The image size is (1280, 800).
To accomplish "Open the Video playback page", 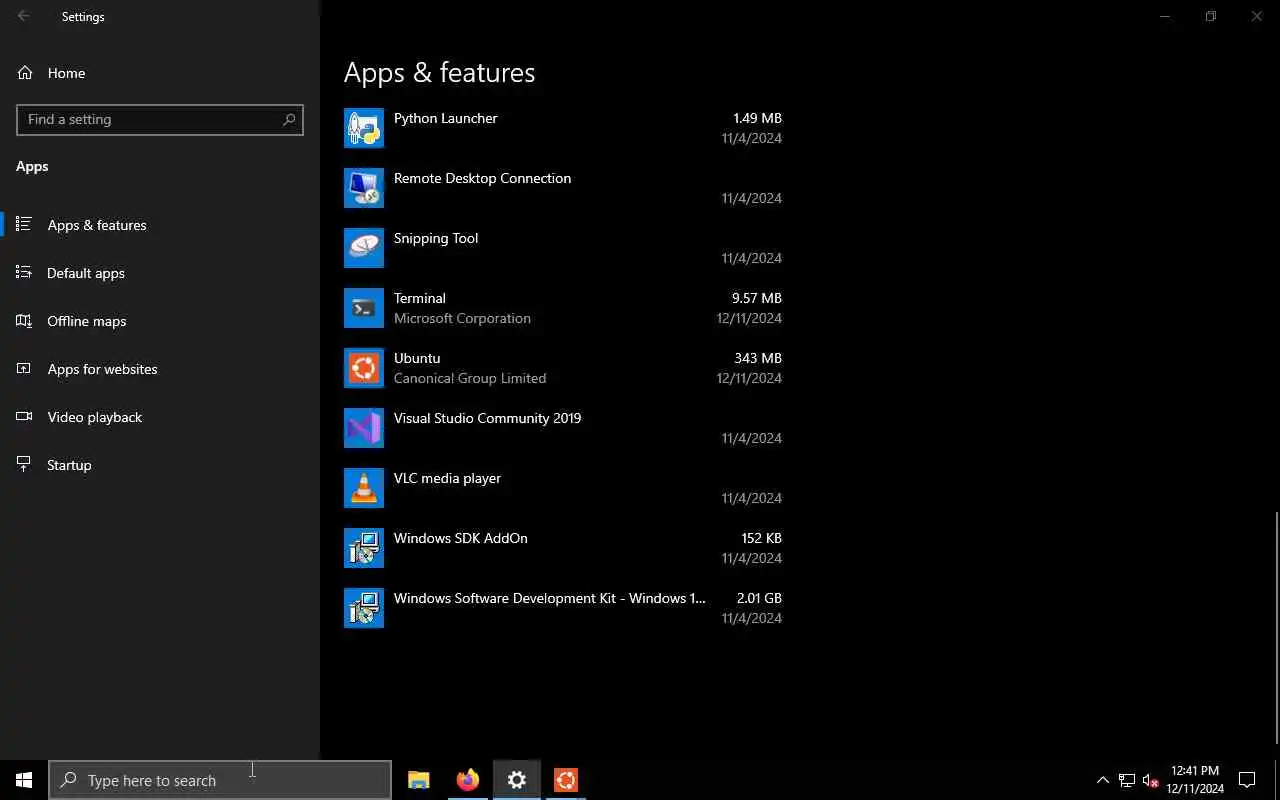I will point(160,417).
